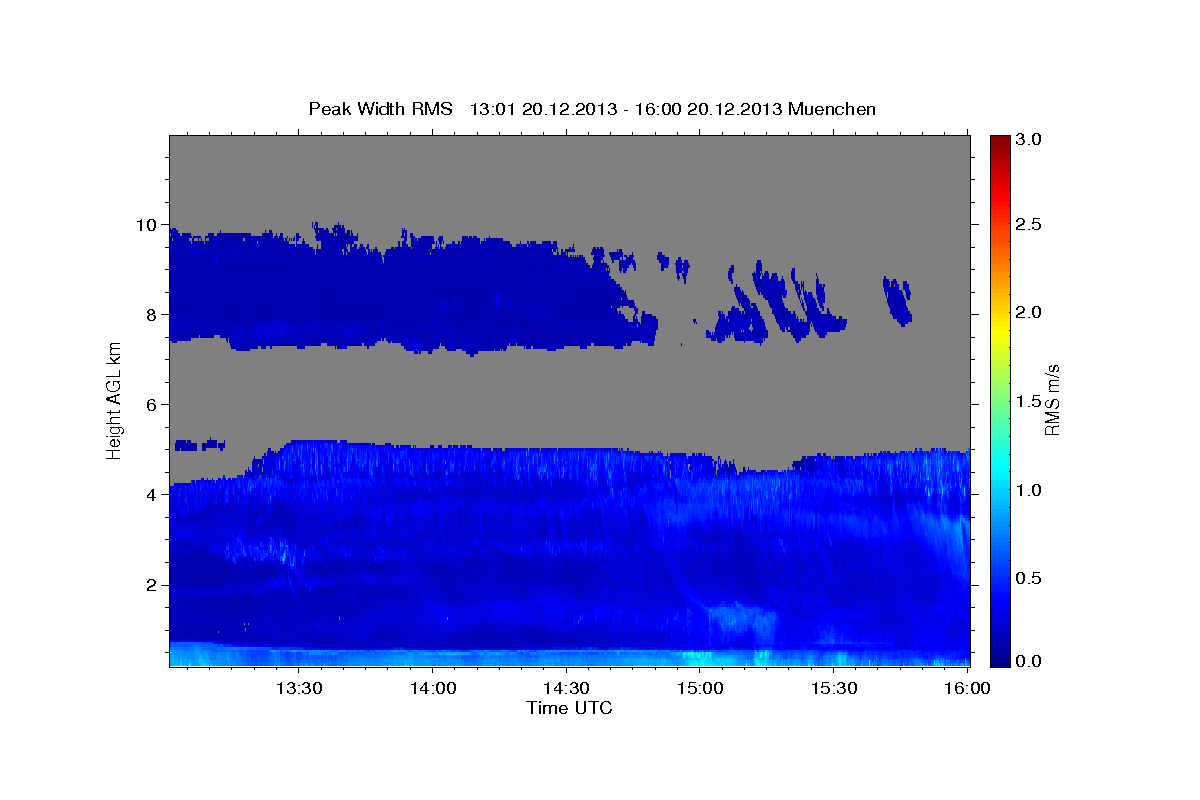Click the isolated cloud fragment near 15:45 at 8 km
1200x800 pixels.
pos(897,301)
